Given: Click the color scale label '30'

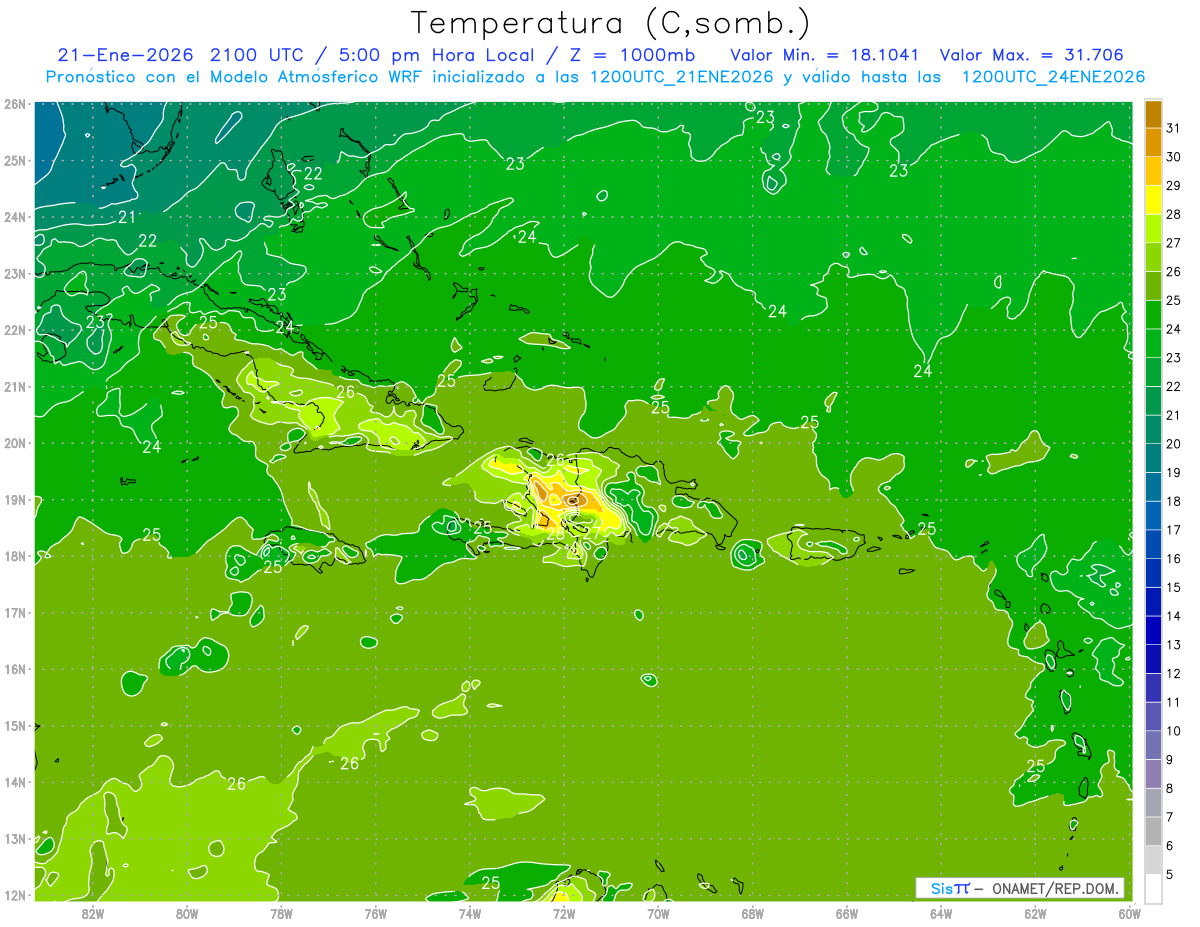Looking at the screenshot, I should [1174, 156].
